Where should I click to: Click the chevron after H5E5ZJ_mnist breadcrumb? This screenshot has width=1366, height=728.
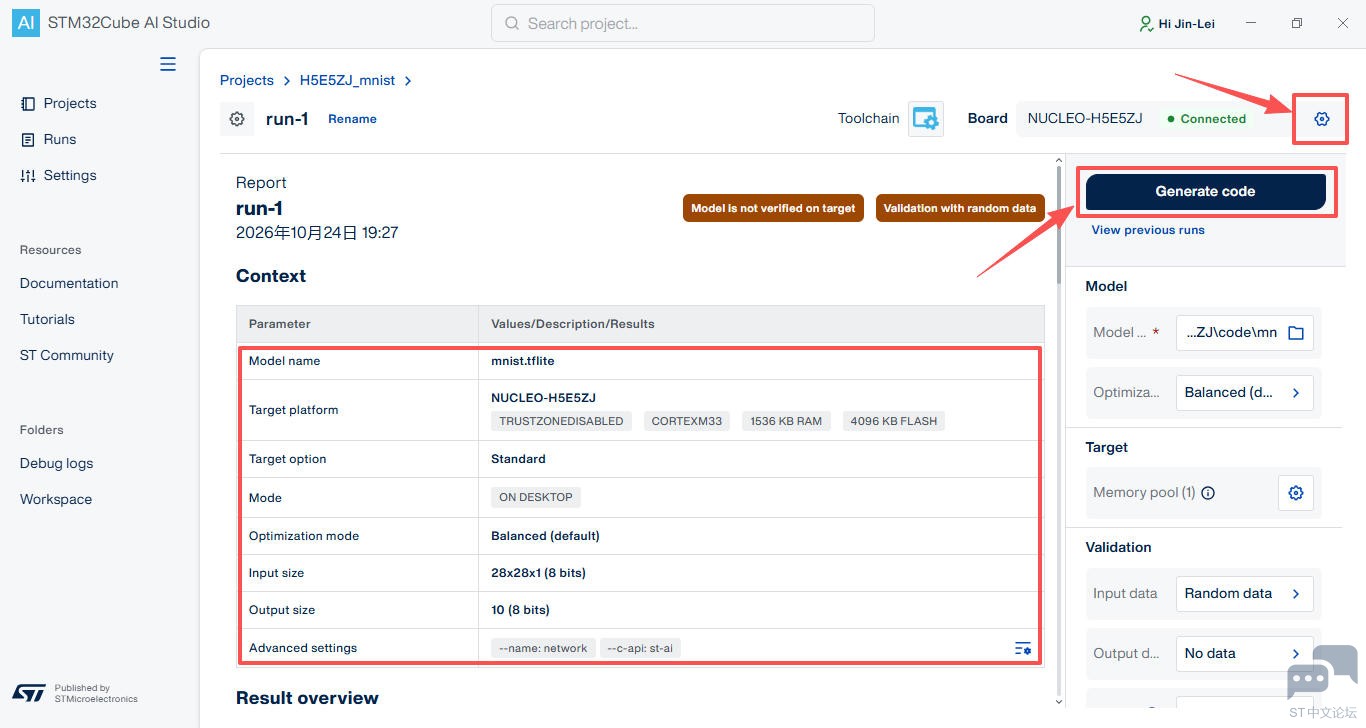408,81
